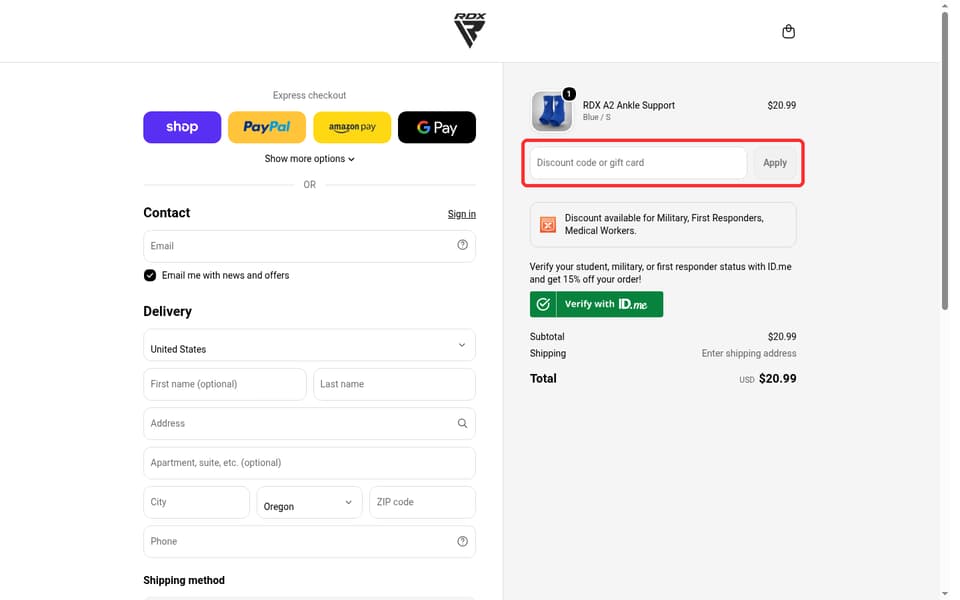The image size is (960, 600).
Task: Pay with Google Pay button
Action: click(437, 127)
